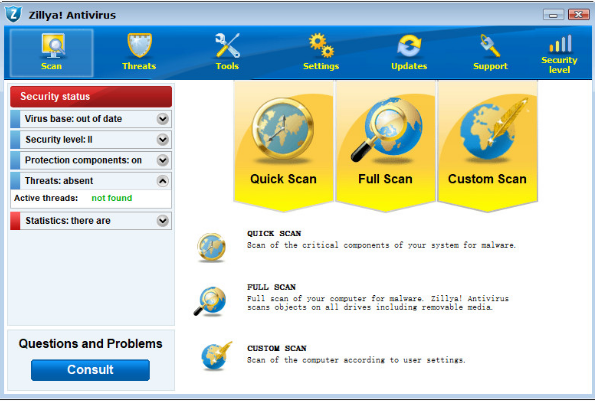595x401 pixels.
Task: Click 'Protection components: on' text
Action: (83, 160)
